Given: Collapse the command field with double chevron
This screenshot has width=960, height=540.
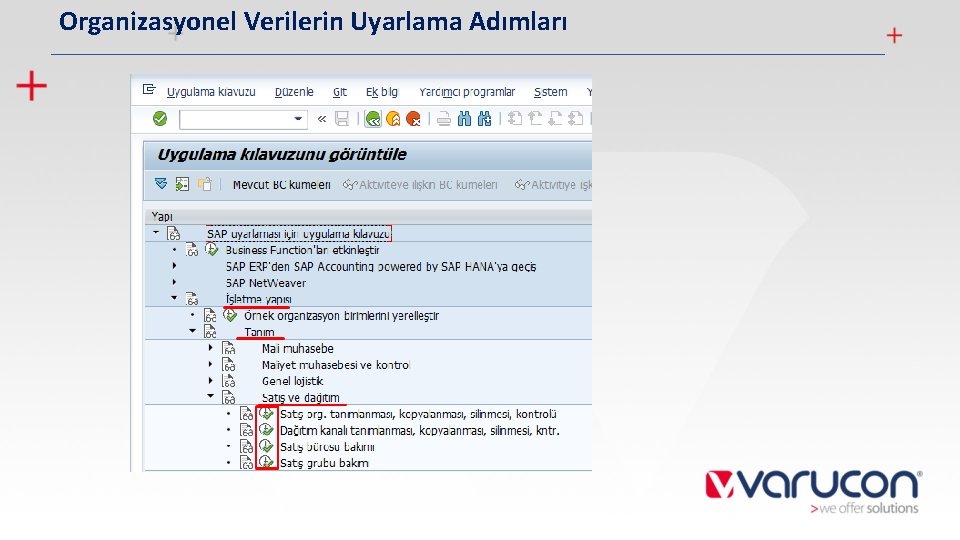Looking at the screenshot, I should coord(321,119).
